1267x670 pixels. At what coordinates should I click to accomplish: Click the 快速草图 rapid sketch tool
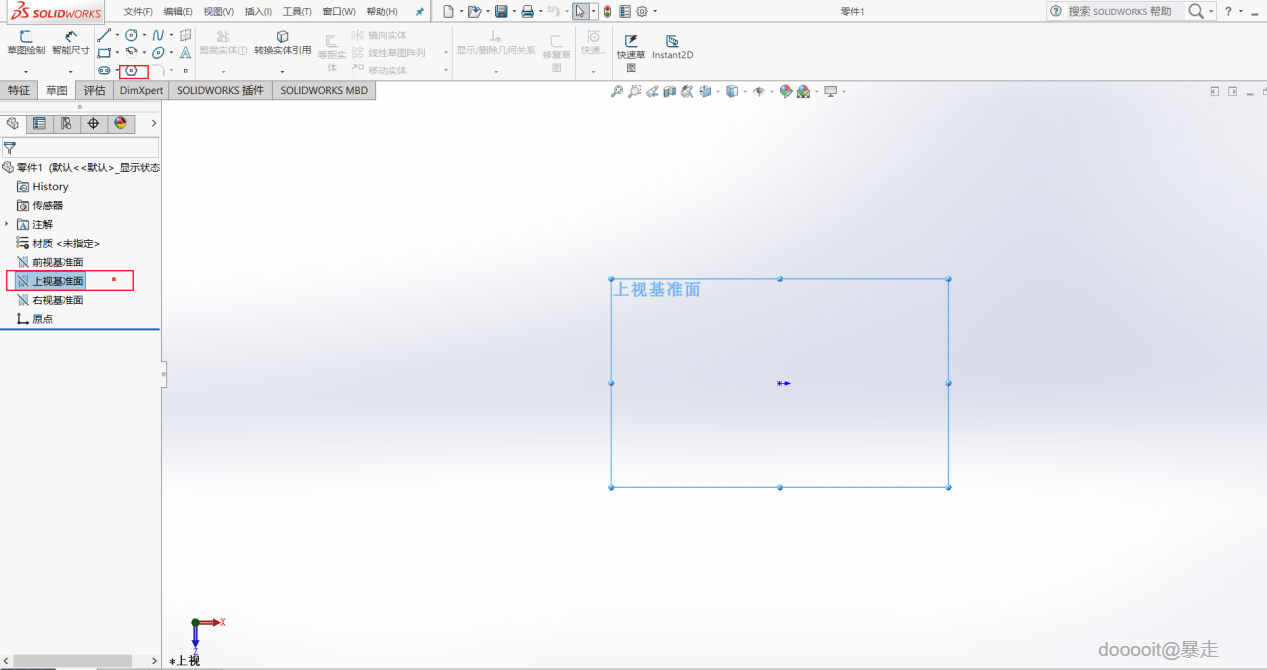point(631,53)
